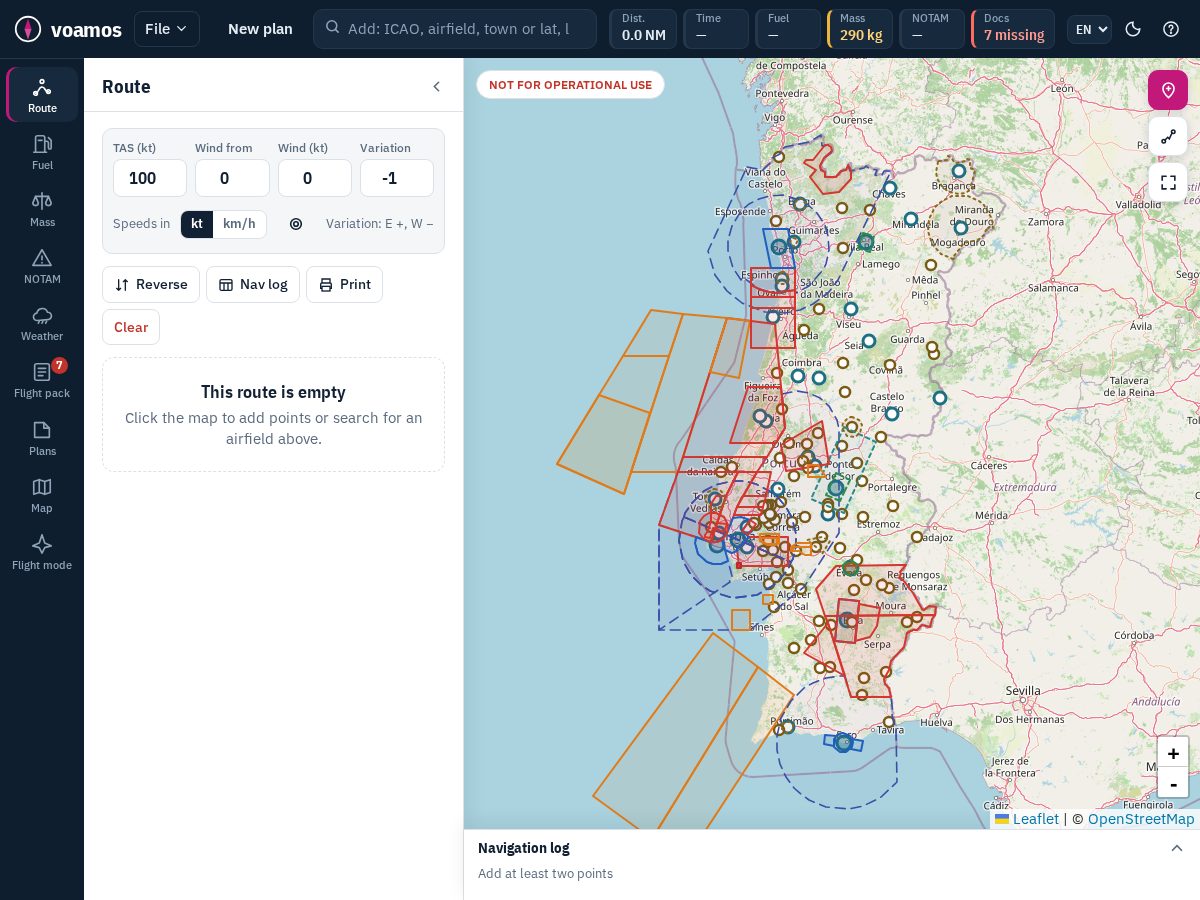Collapse the Route panel chevron
The height and width of the screenshot is (900, 1200).
(436, 87)
